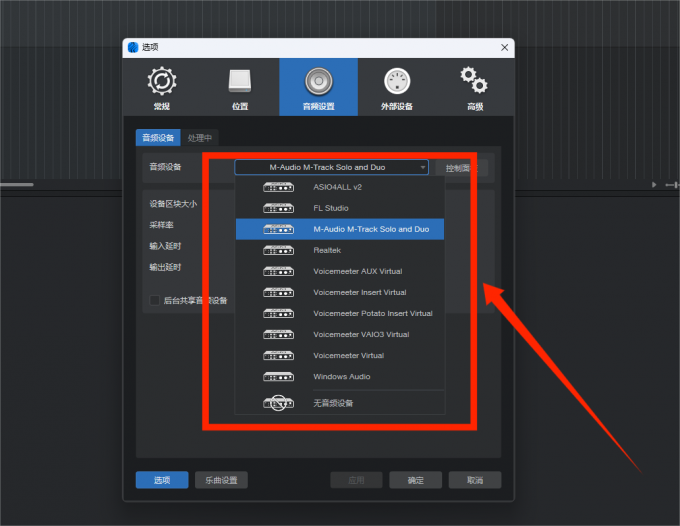Open the 控制面板 control panel button
Image resolution: width=680 pixels, height=526 pixels.
point(461,168)
